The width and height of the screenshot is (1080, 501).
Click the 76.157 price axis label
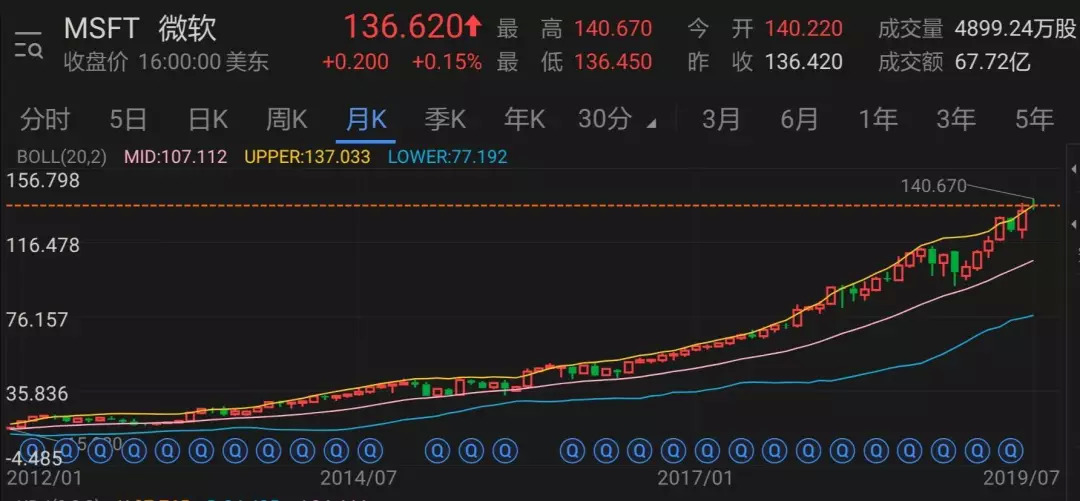39,320
